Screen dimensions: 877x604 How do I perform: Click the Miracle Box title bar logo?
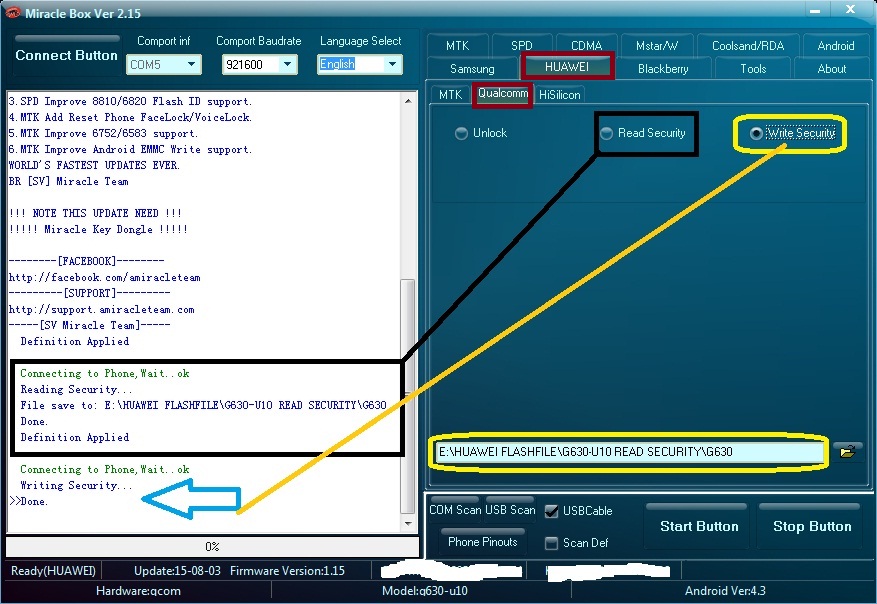click(x=12, y=12)
